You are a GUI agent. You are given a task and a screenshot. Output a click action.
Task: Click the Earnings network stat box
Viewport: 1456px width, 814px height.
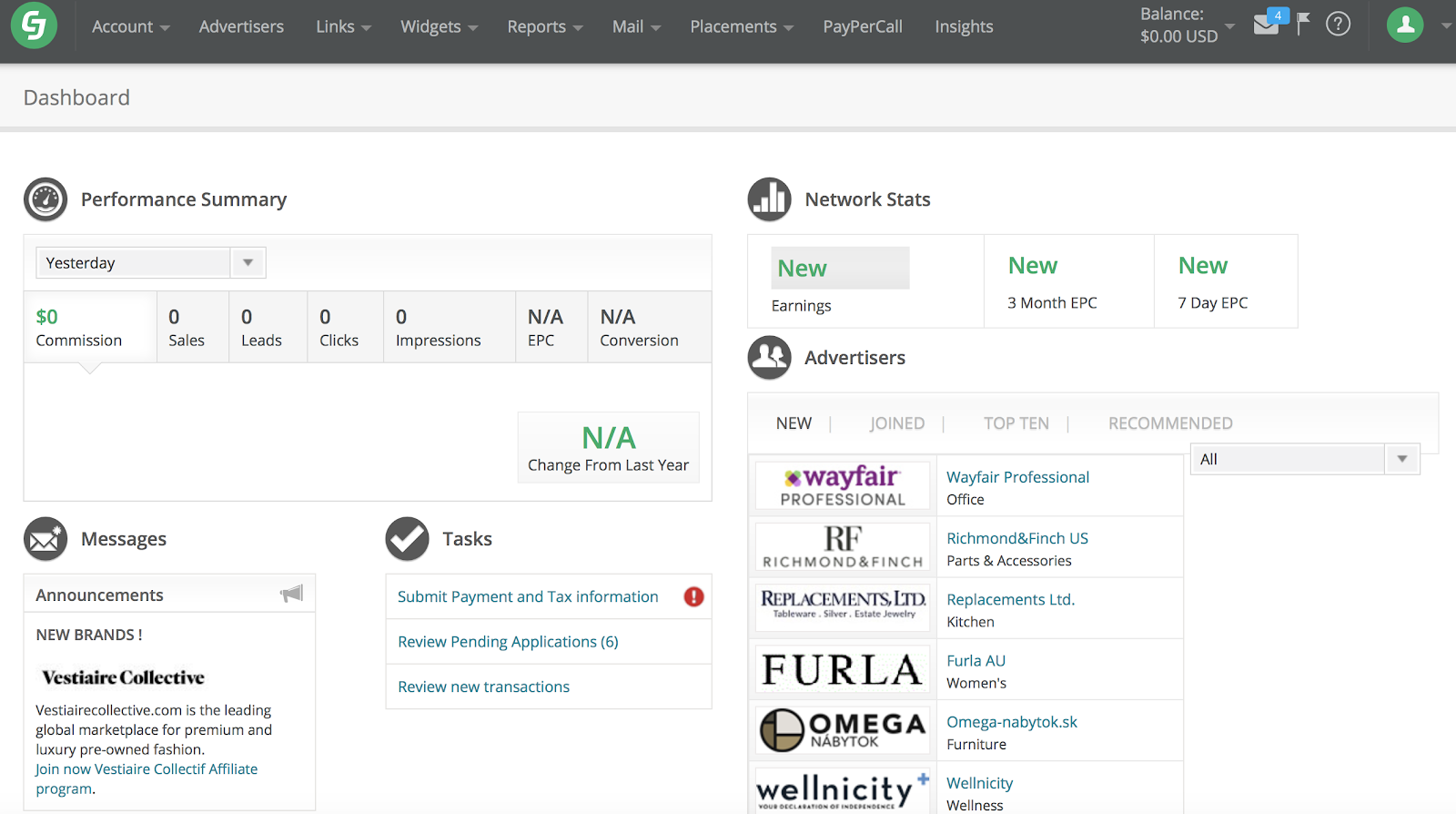(x=865, y=281)
